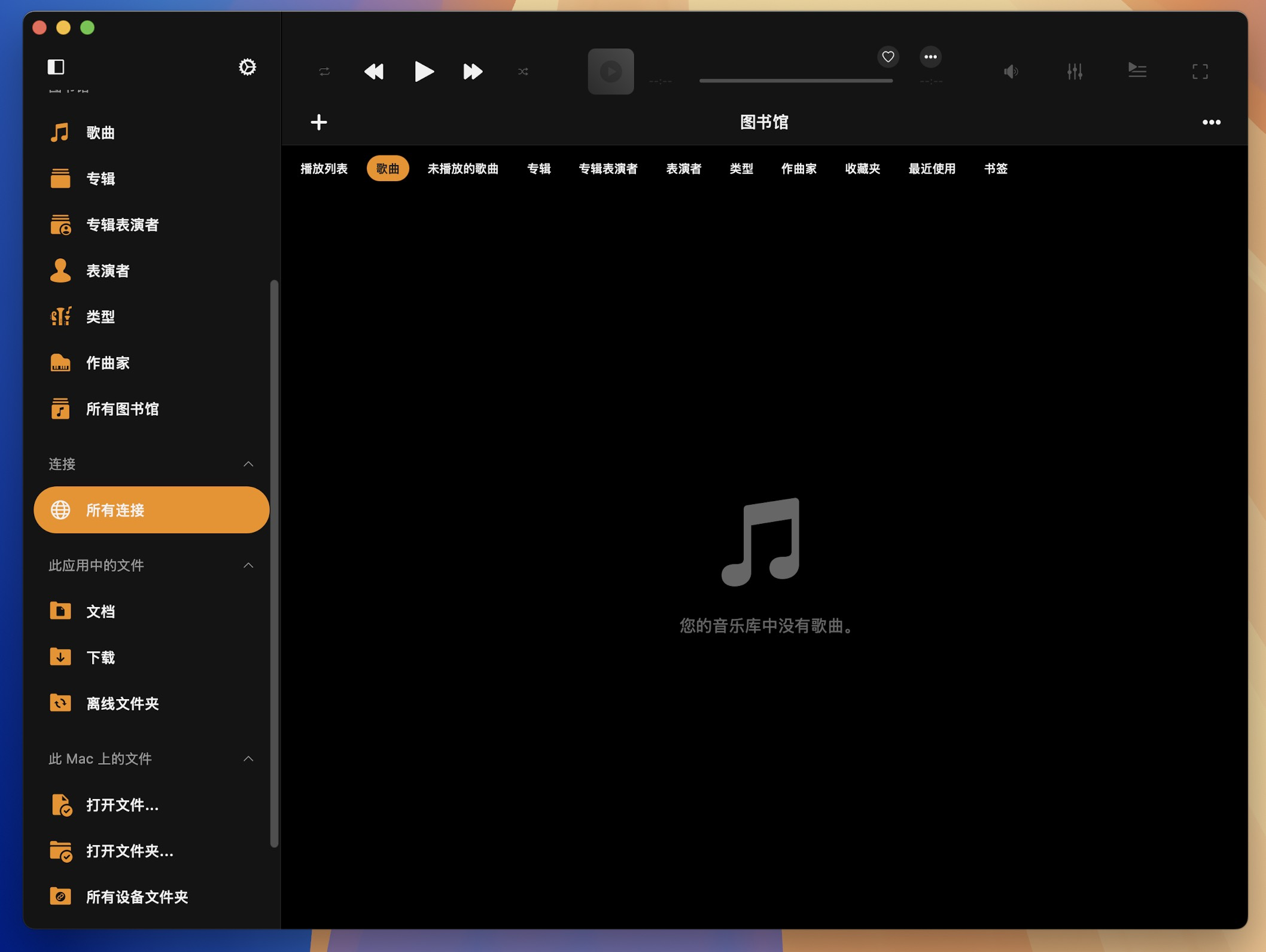Screen dimensions: 1266x952
Task: Toggle repeat playback mode
Action: click(323, 71)
